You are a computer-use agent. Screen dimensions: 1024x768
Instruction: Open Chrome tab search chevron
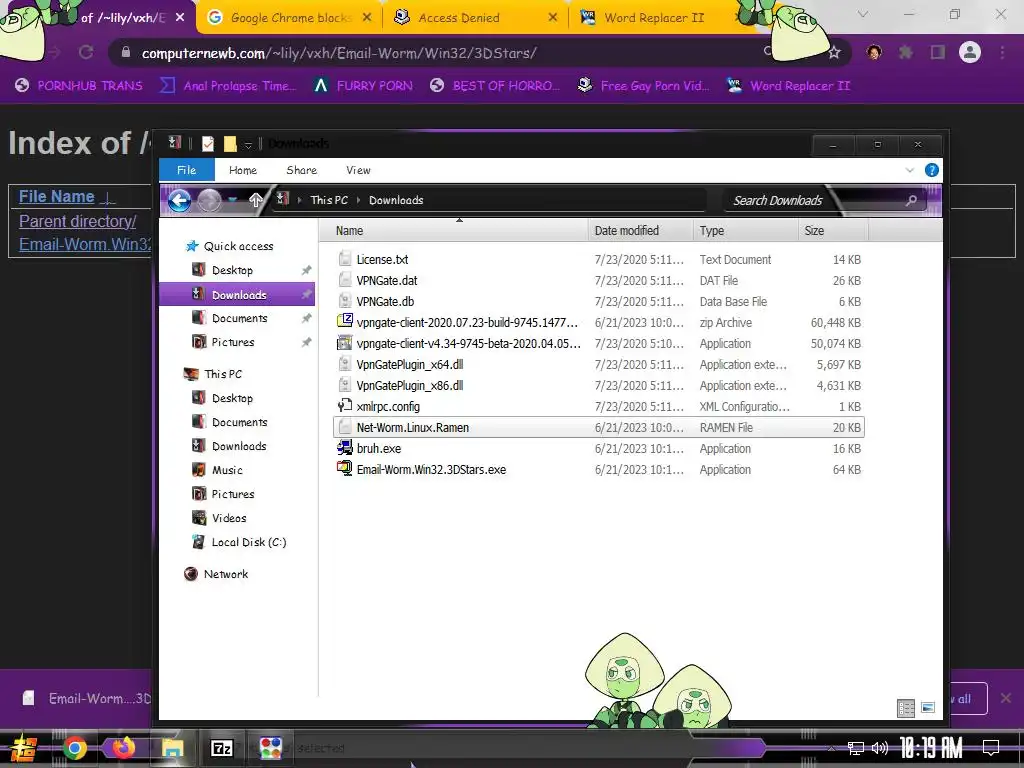863,14
